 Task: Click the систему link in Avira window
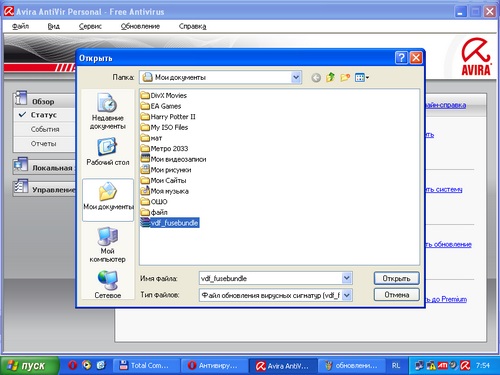point(444,190)
